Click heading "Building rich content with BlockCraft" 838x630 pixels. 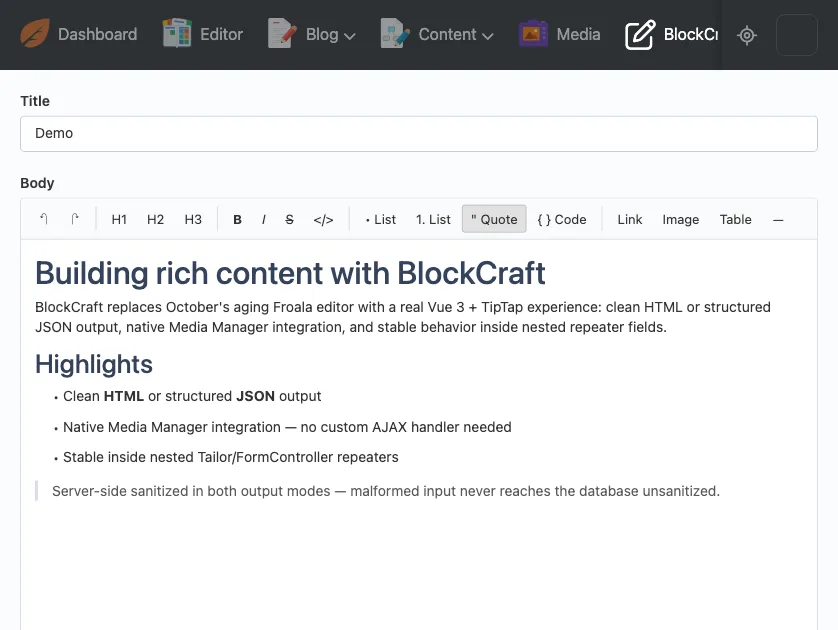[290, 273]
